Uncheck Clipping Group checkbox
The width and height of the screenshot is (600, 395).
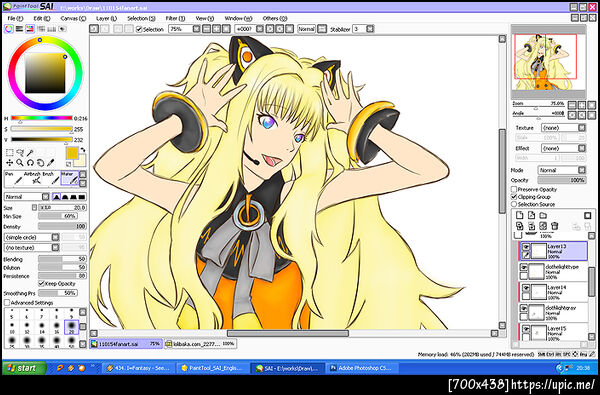click(x=514, y=197)
